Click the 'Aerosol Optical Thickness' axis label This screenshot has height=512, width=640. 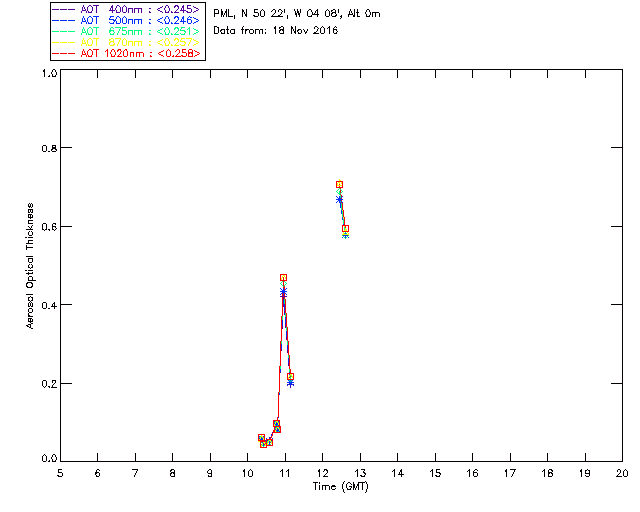tap(29, 266)
